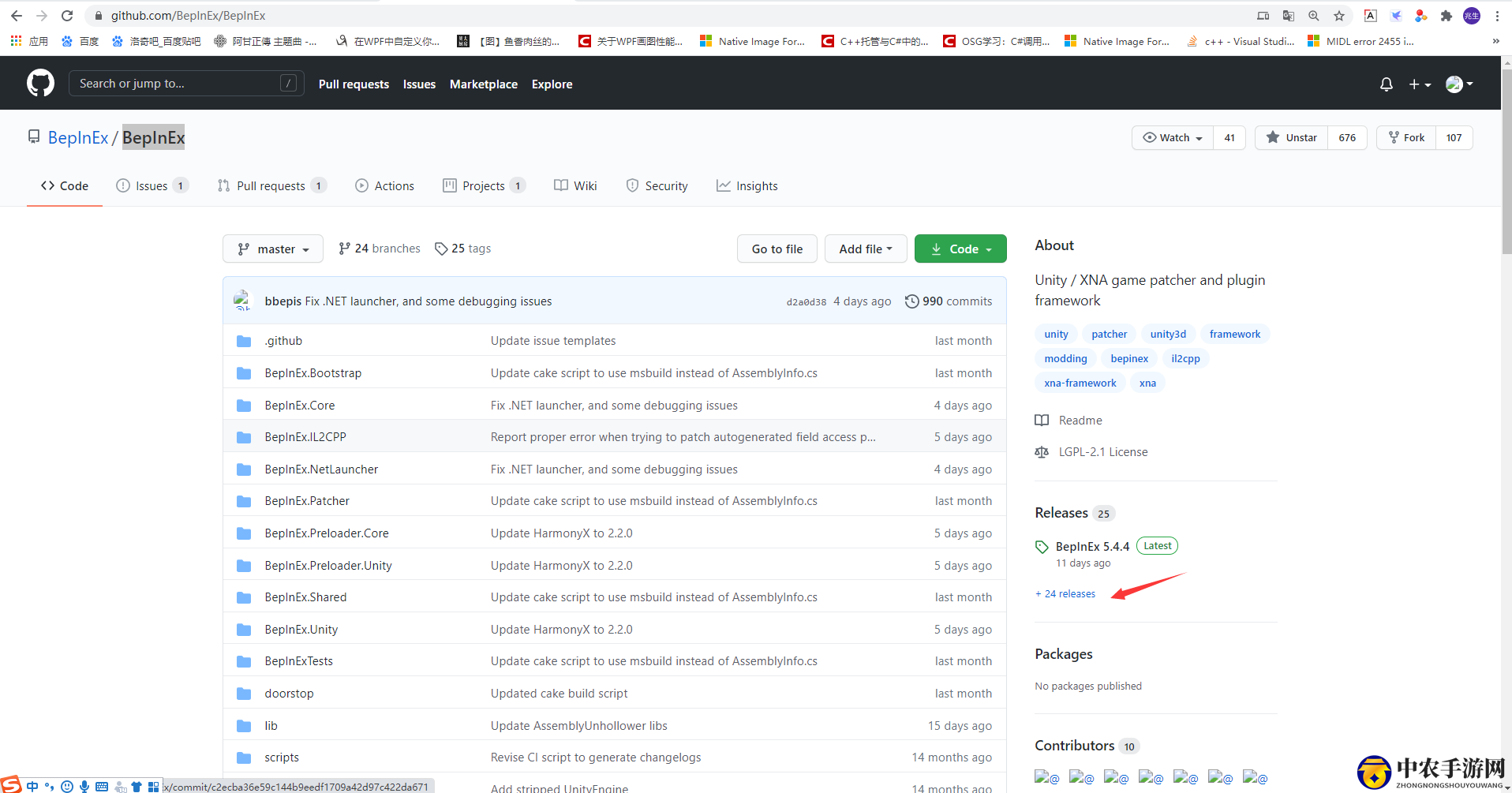Click the Watch dropdown button

[x=1173, y=137]
